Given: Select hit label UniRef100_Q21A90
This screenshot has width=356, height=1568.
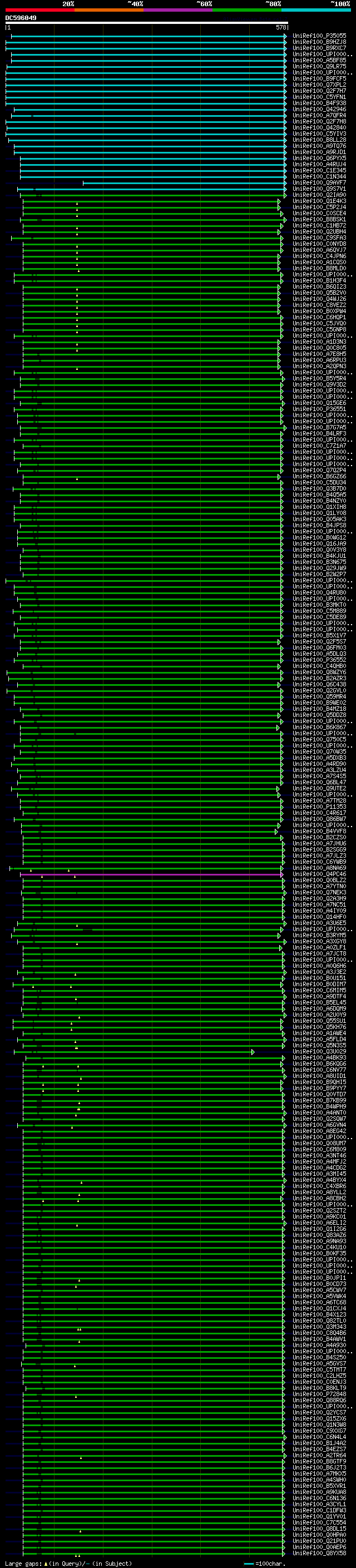Looking at the screenshot, I should [x=319, y=195].
